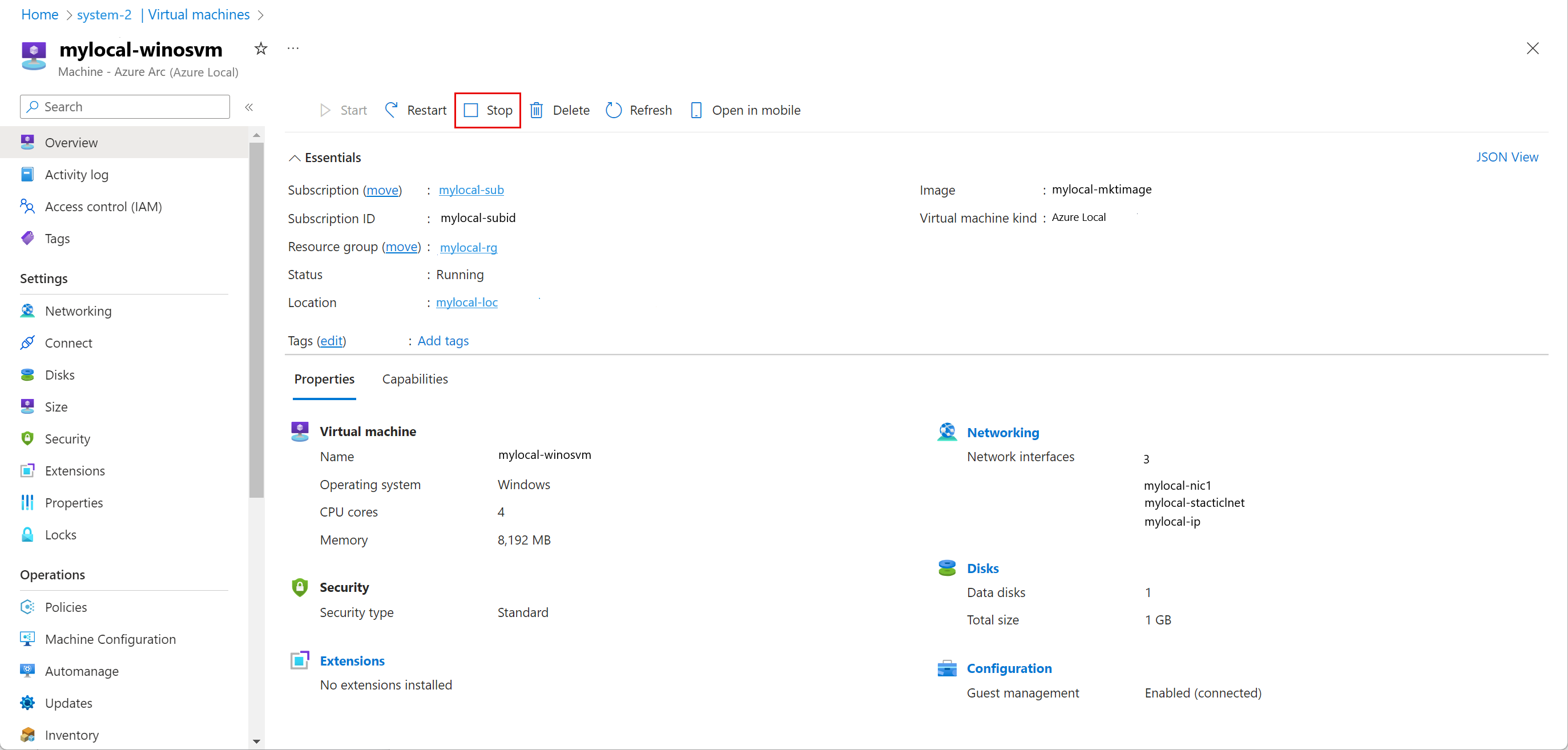The image size is (1568, 750).
Task: Switch to the Capabilities tab
Action: (415, 379)
